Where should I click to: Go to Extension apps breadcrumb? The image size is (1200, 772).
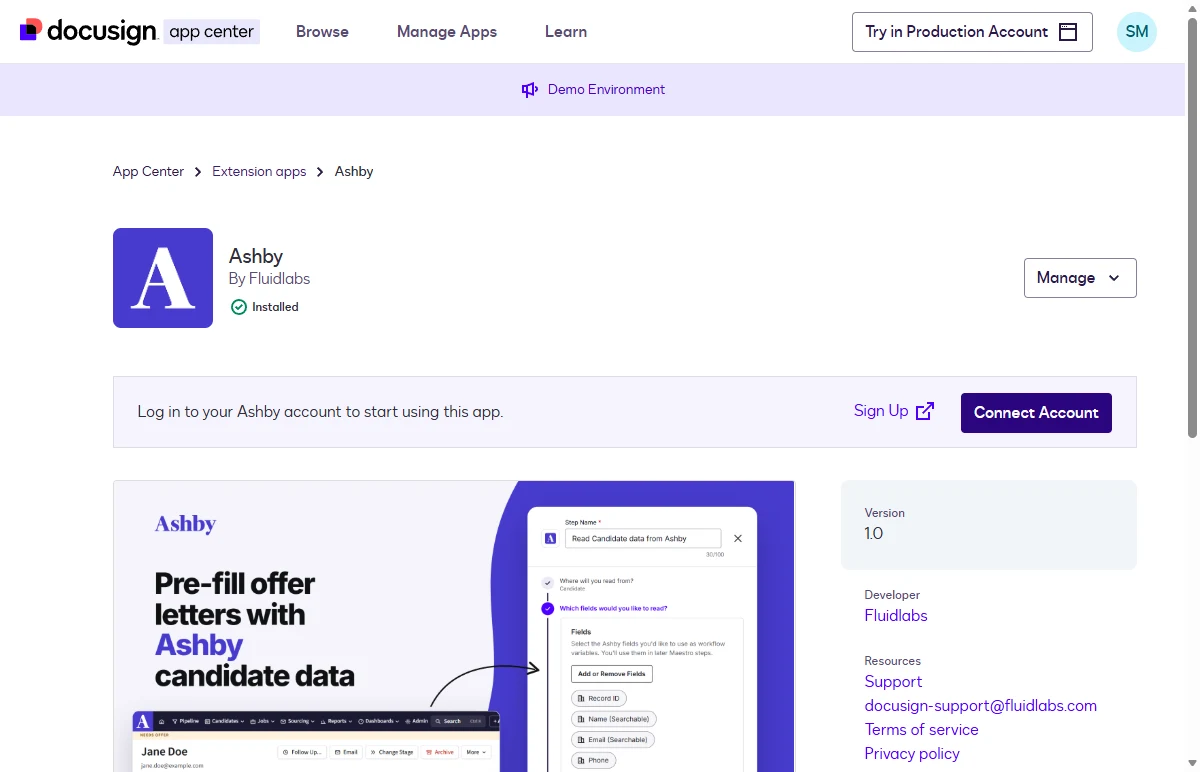[259, 172]
